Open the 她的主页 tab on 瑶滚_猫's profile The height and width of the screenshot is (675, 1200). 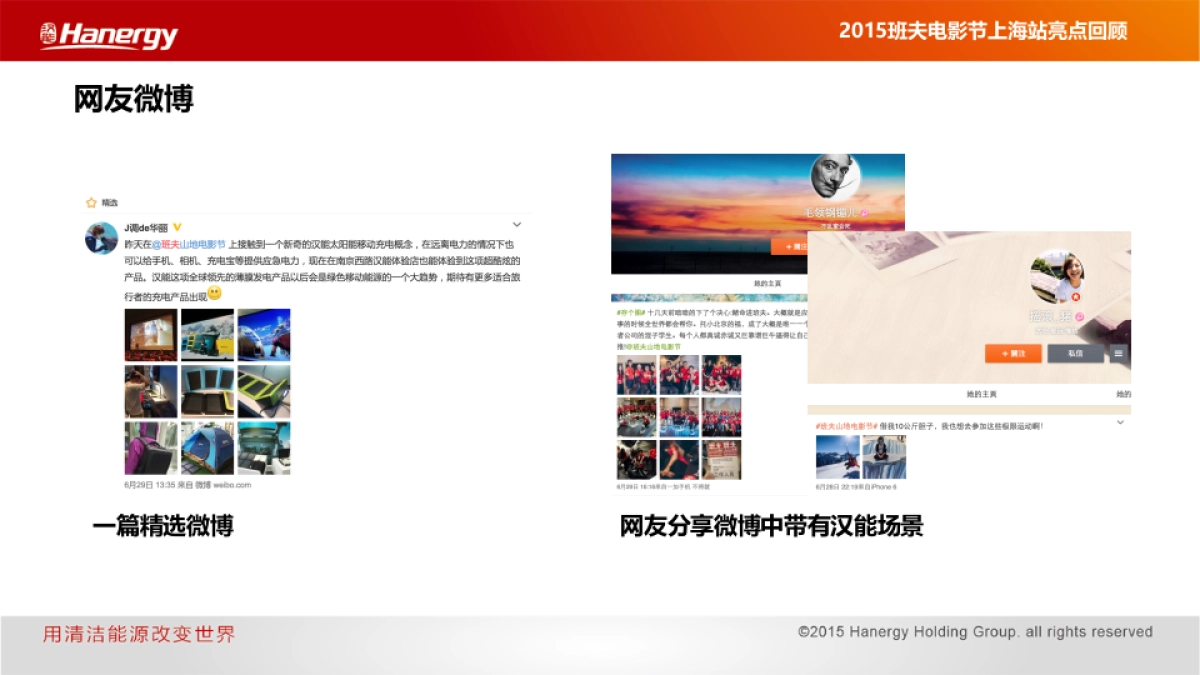tap(983, 394)
